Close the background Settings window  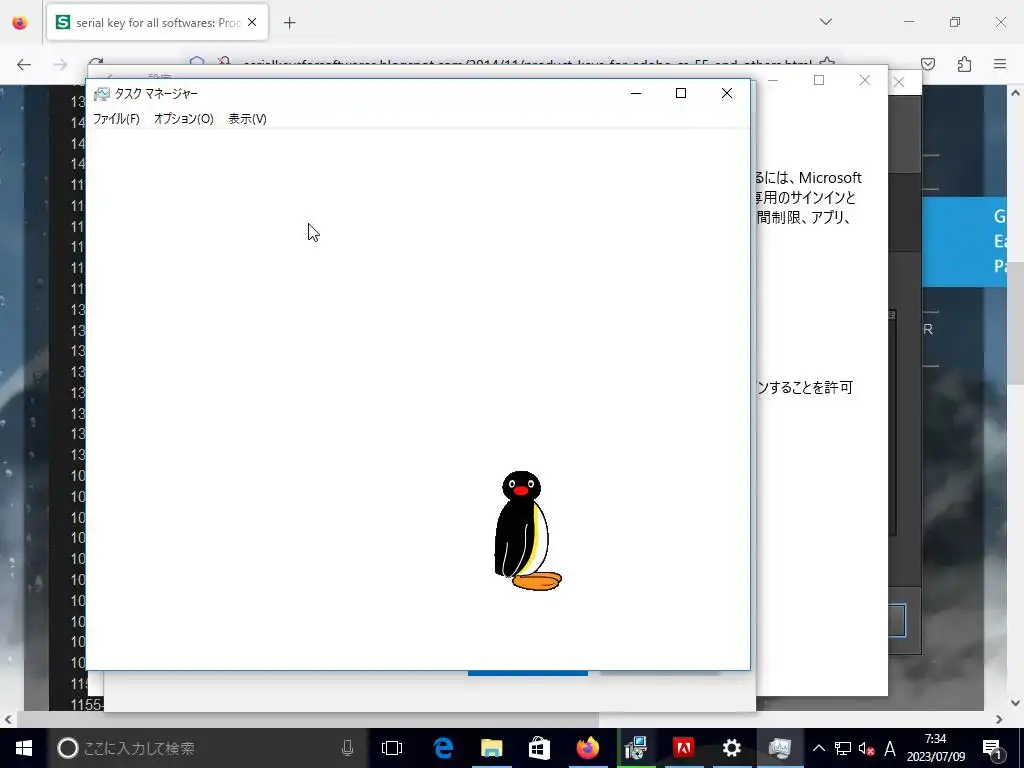(x=865, y=80)
